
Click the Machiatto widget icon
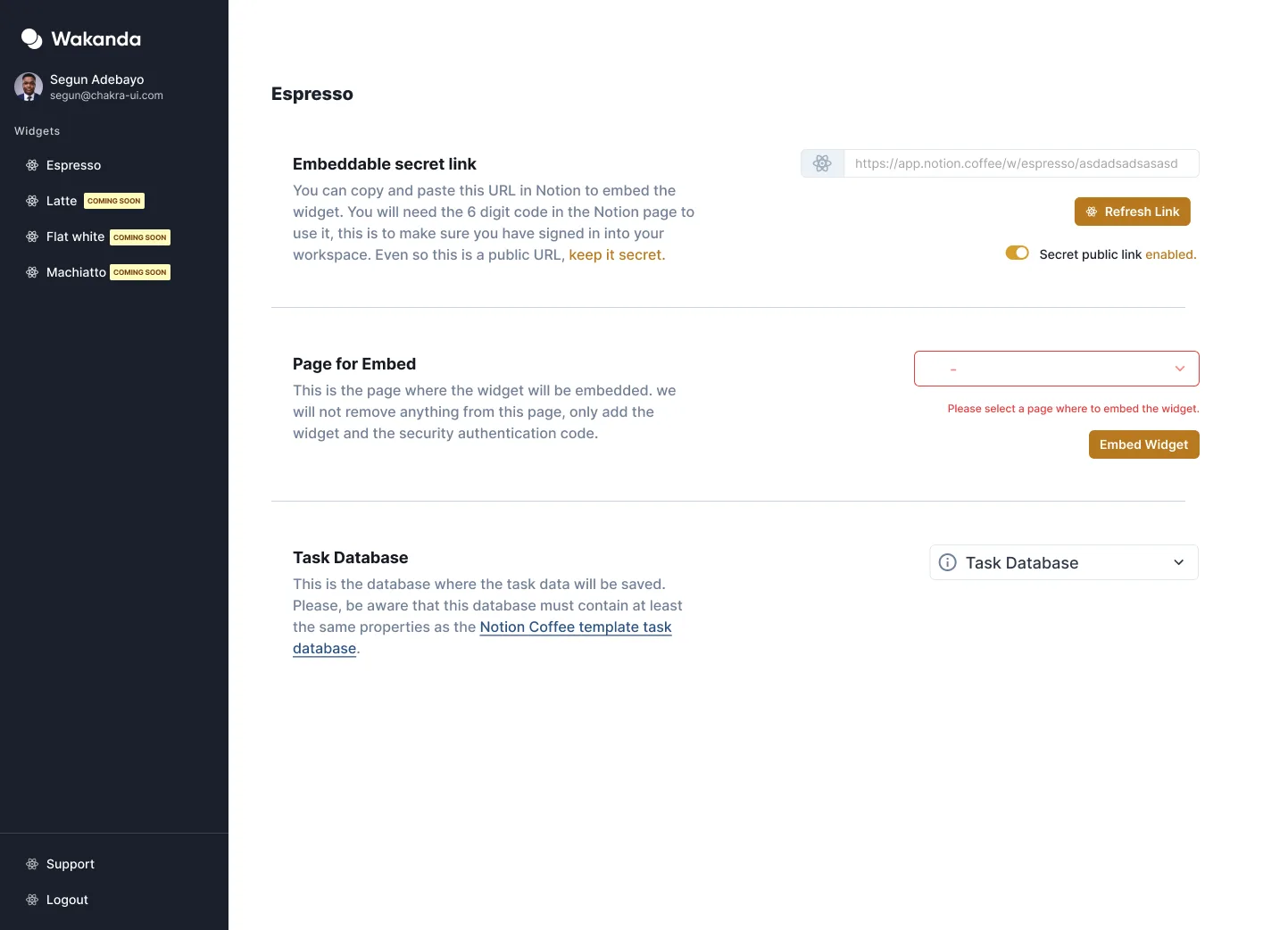tap(32, 271)
